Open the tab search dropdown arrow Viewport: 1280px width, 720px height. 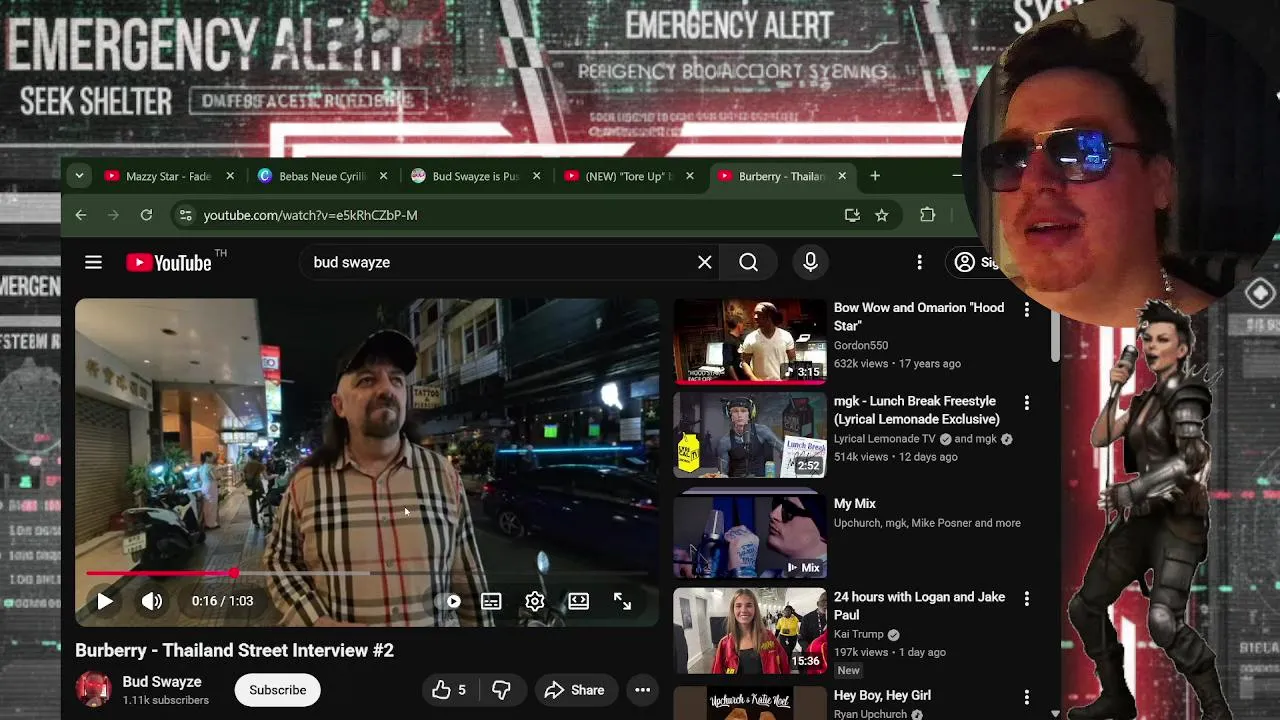click(79, 176)
